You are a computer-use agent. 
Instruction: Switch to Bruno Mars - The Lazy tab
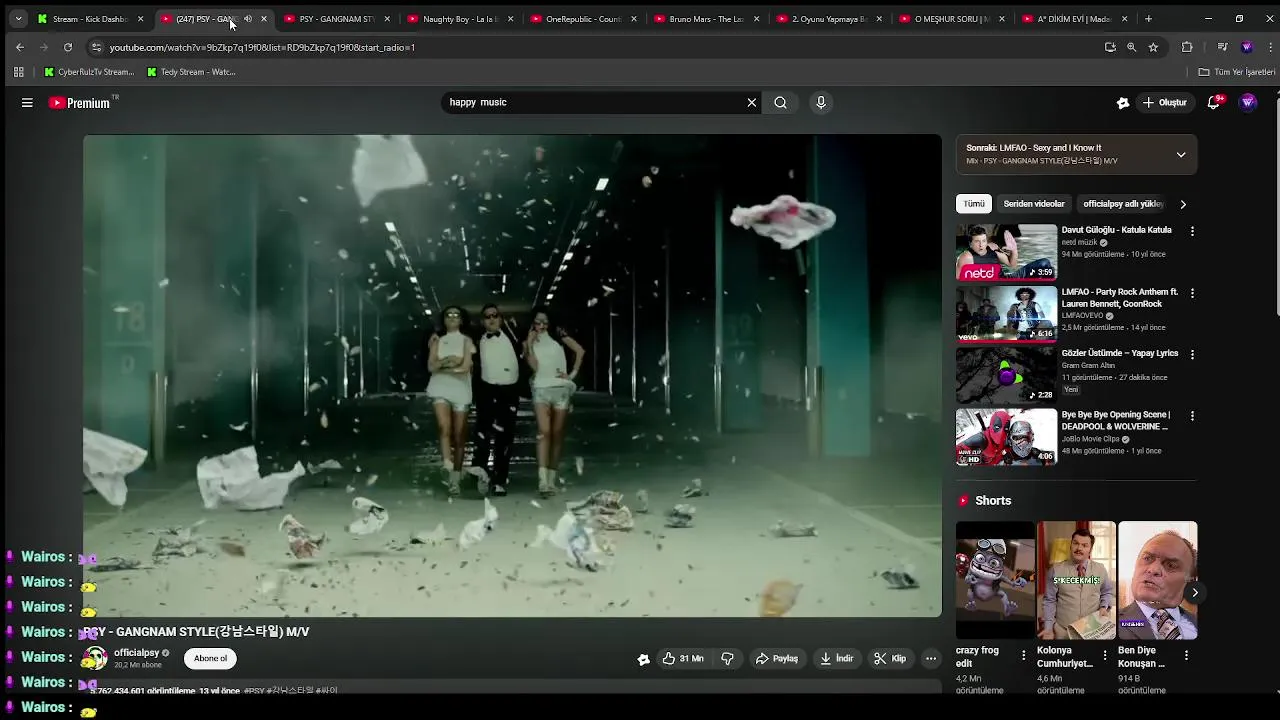704,19
